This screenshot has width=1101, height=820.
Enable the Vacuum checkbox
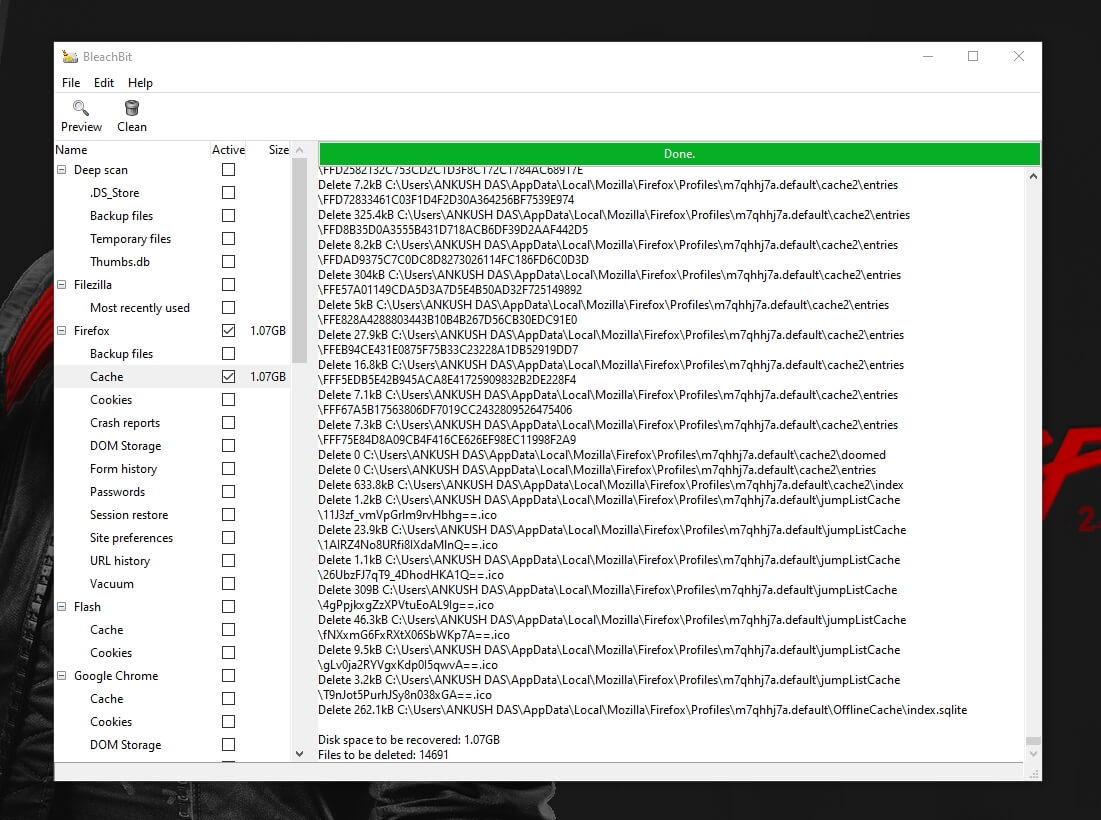(228, 583)
